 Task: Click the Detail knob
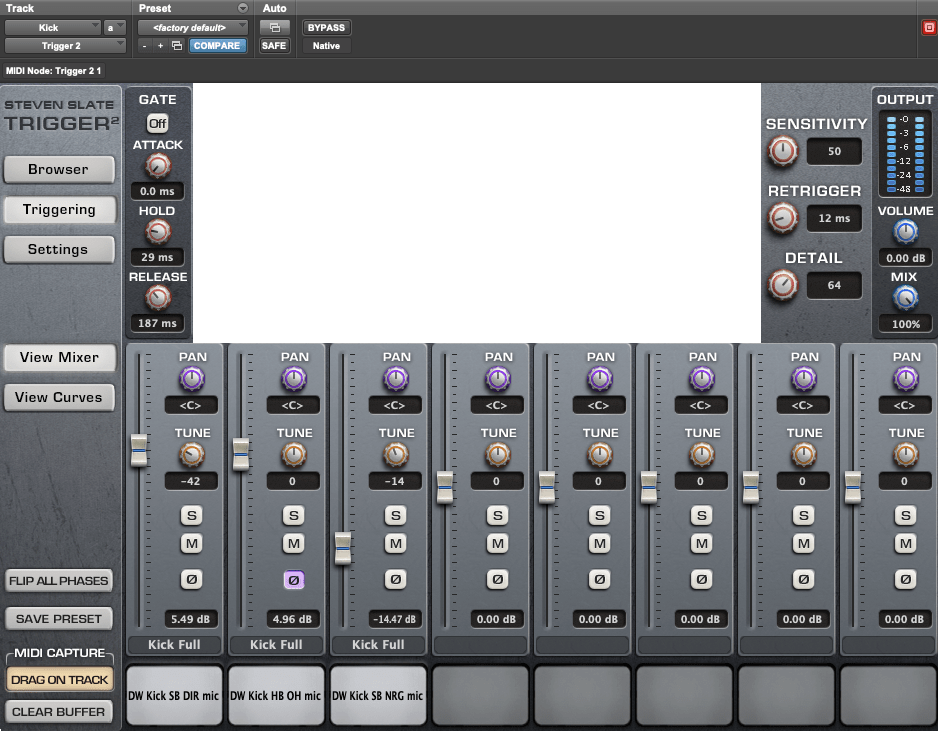[783, 285]
